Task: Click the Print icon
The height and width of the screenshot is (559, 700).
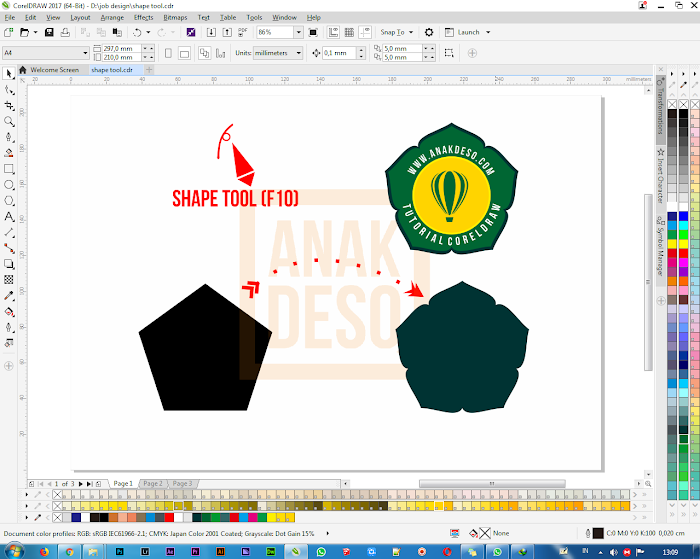Action: point(65,32)
